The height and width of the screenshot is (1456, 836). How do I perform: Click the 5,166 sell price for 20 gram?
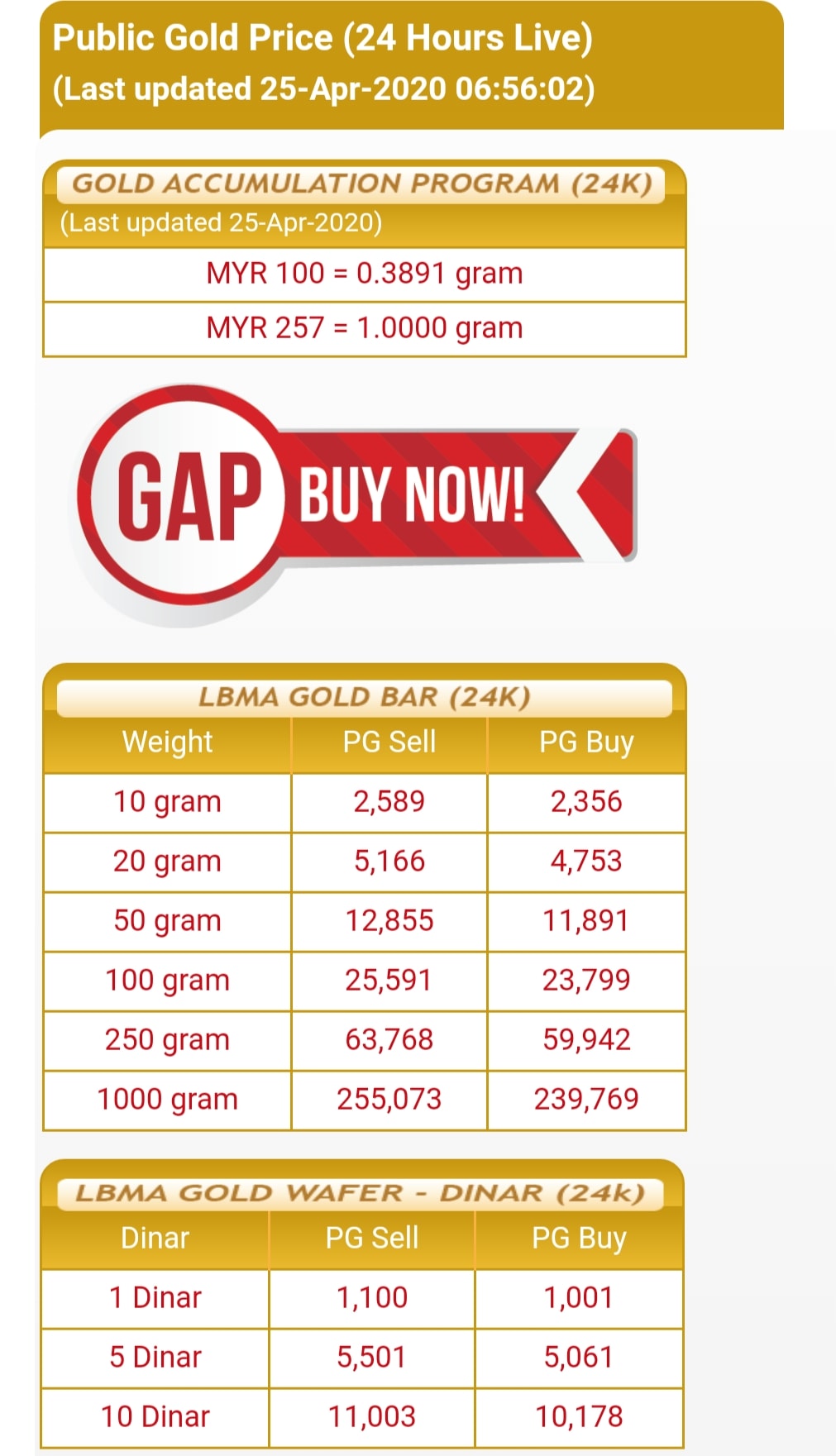click(389, 862)
